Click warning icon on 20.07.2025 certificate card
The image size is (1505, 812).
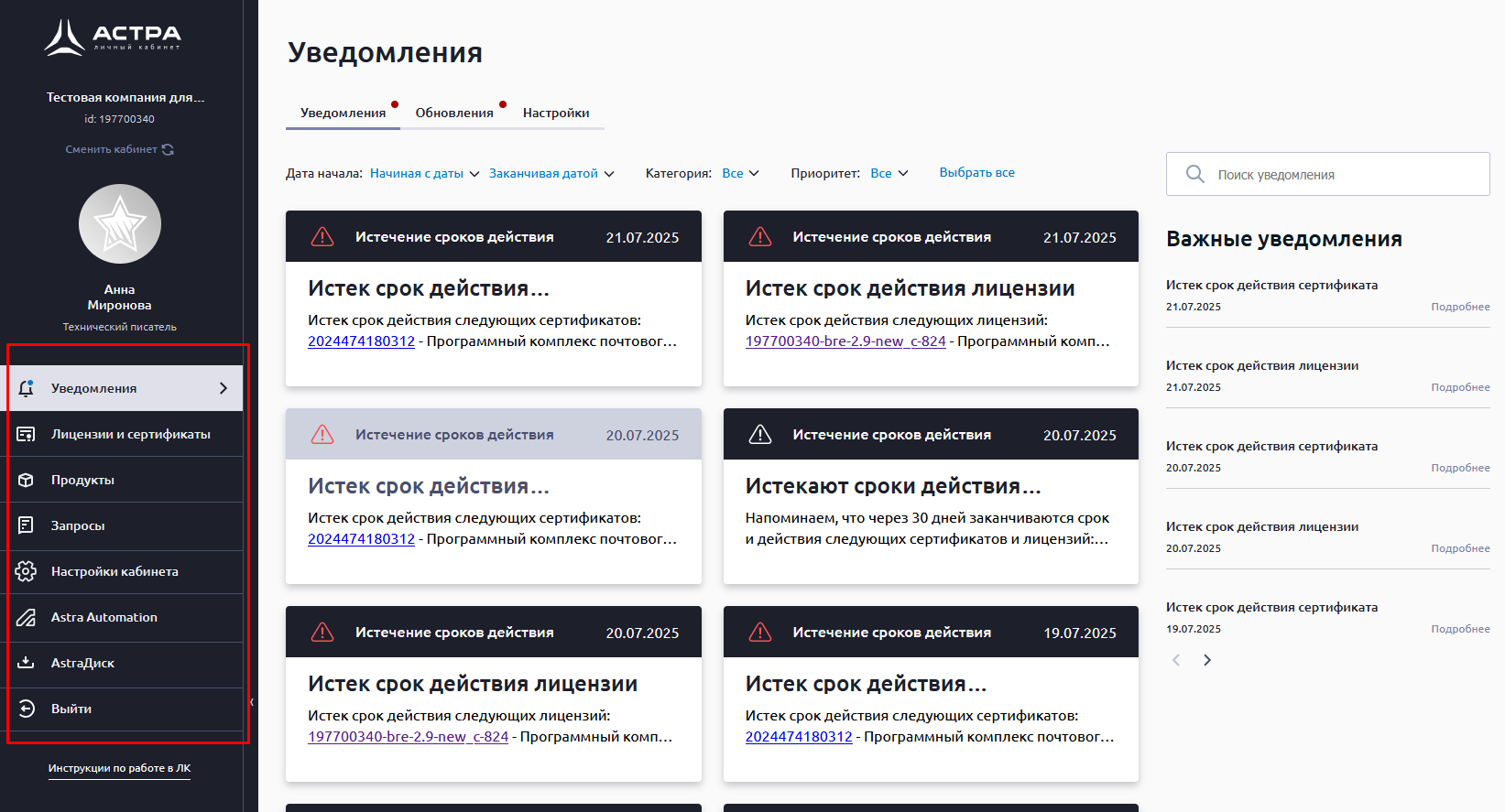[x=322, y=435]
